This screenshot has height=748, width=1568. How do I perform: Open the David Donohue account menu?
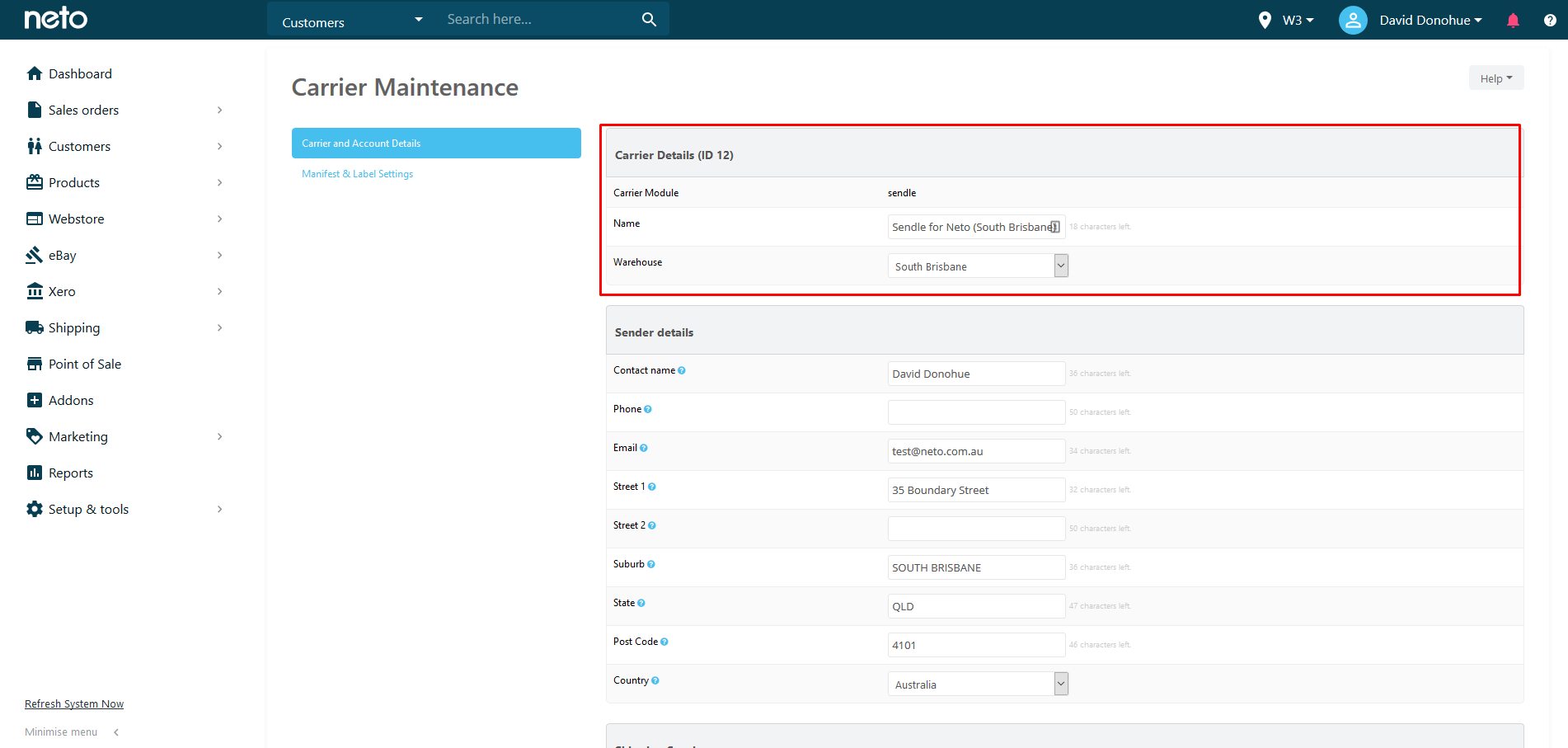(x=1430, y=20)
